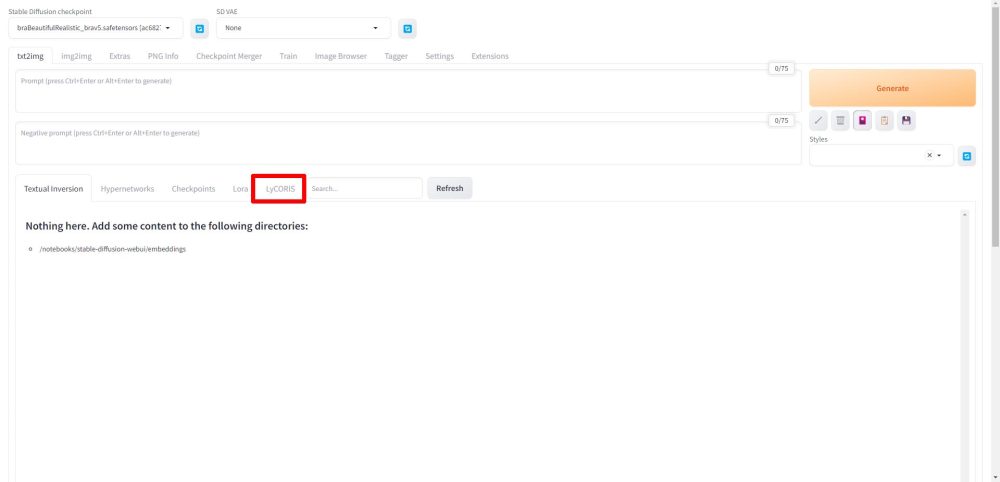Toggle the extra networks pink card icon
Image resolution: width=1000 pixels, height=482 pixels.
pyautogui.click(x=862, y=120)
